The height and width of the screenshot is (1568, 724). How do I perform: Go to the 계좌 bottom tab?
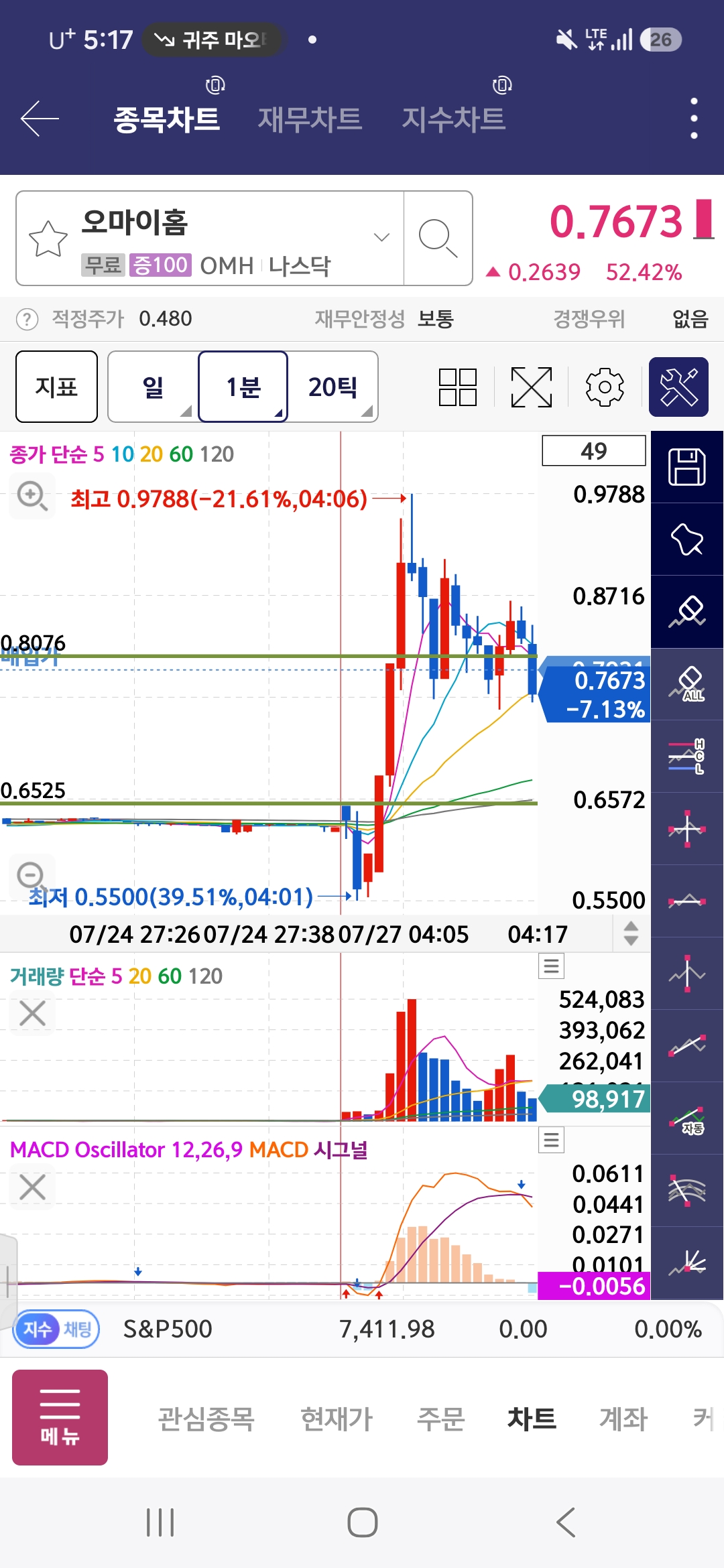[x=623, y=1418]
